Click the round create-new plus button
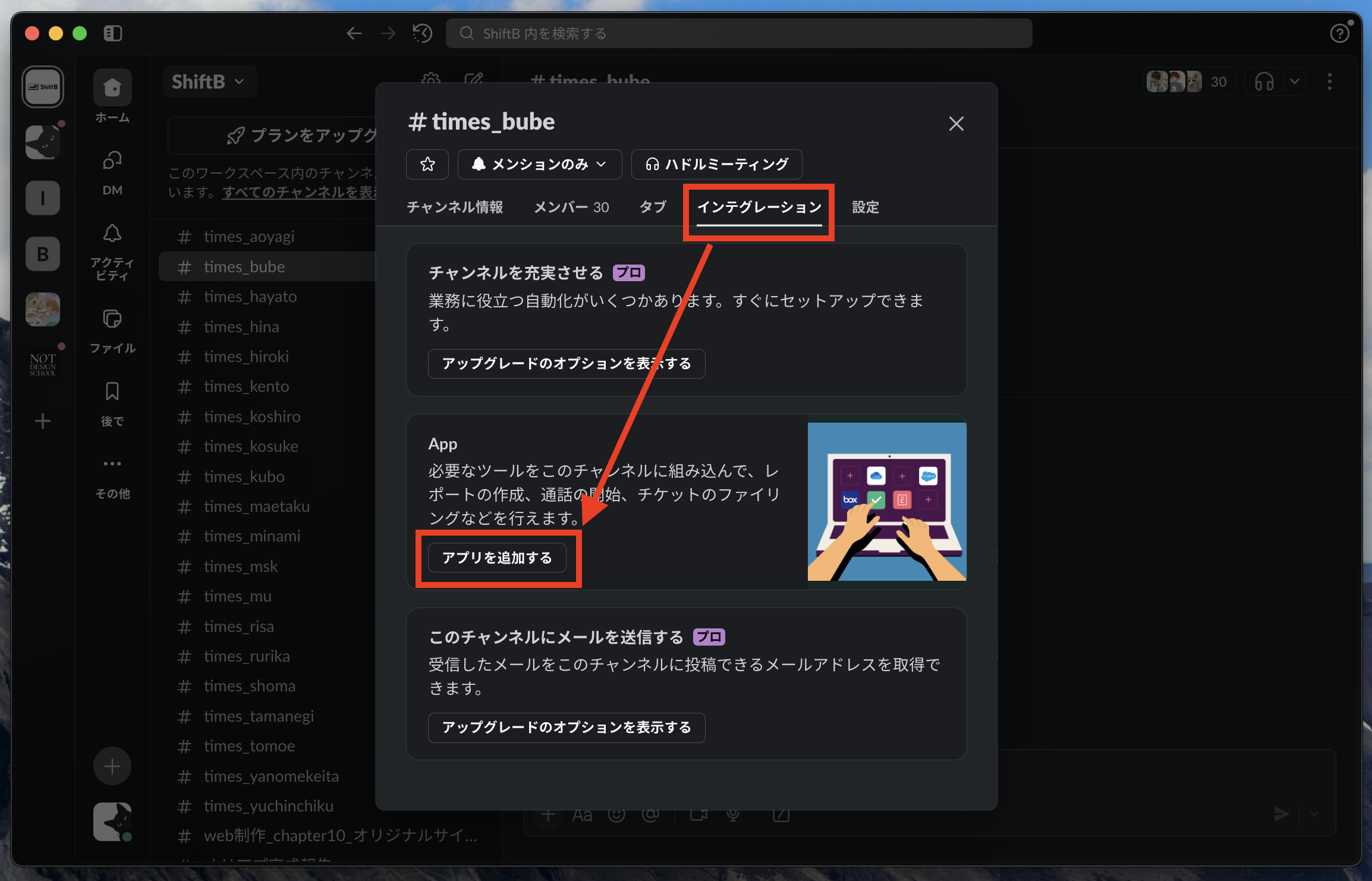This screenshot has height=881, width=1372. tap(112, 766)
